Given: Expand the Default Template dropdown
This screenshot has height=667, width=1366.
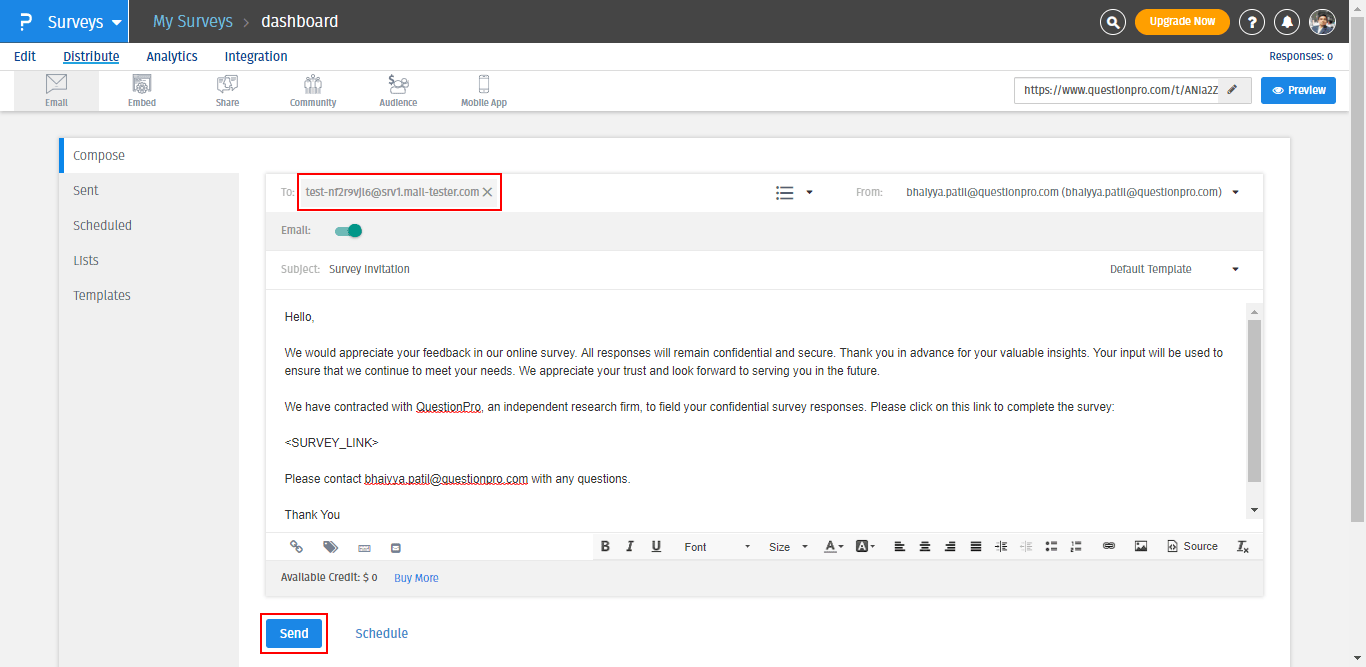Looking at the screenshot, I should coord(1174,269).
